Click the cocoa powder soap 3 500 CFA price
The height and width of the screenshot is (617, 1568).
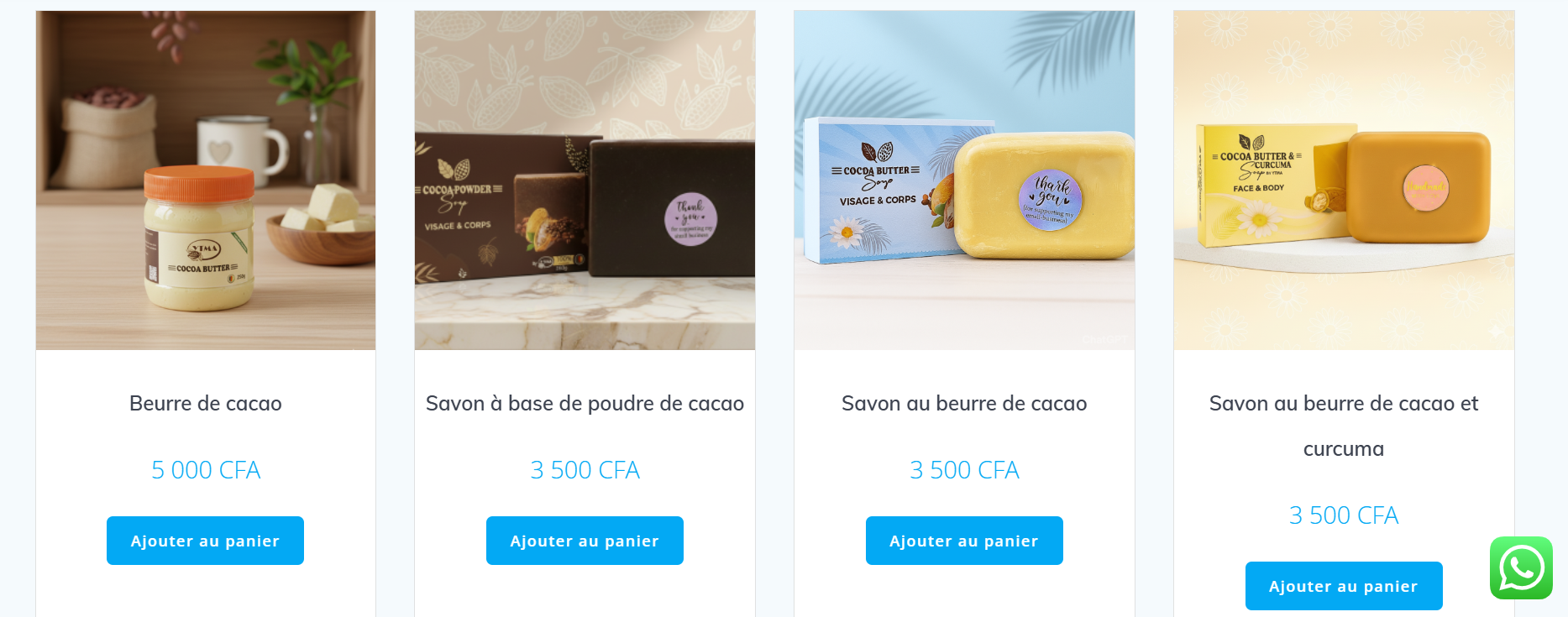pos(585,470)
